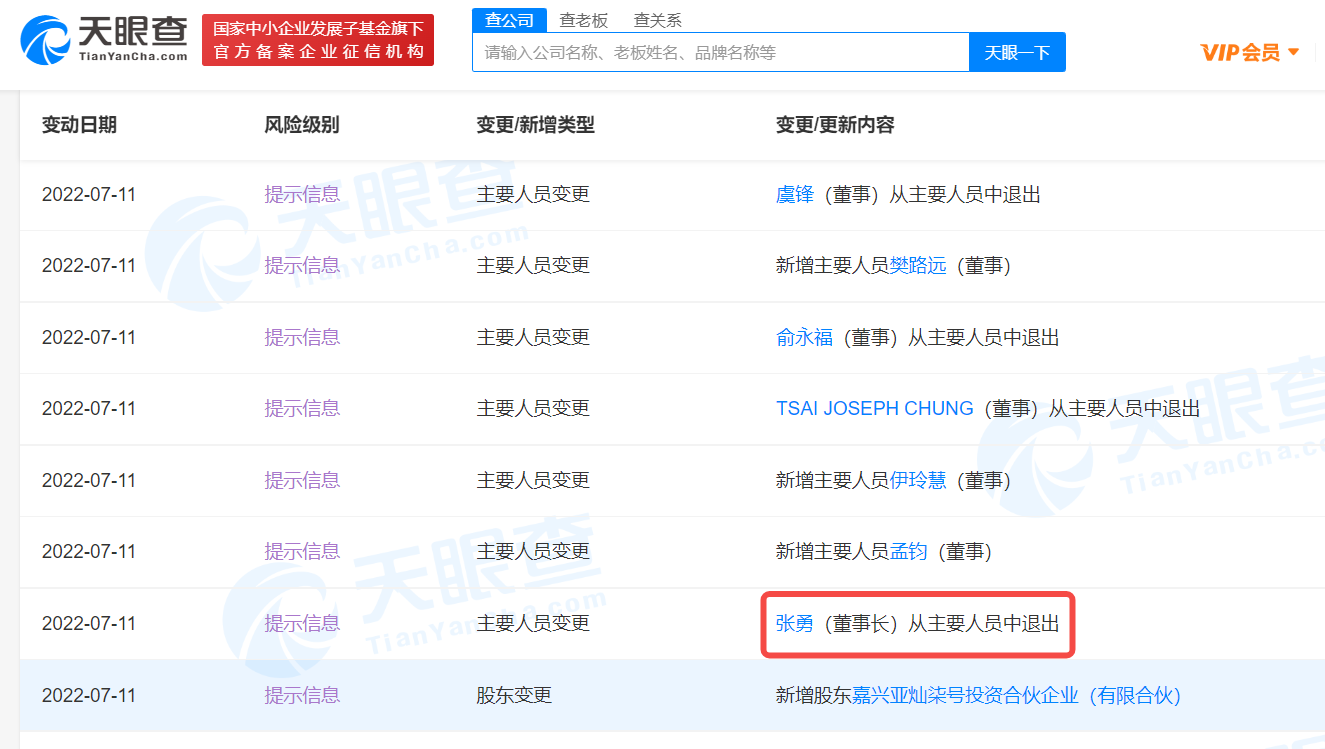Screen dimensions: 1325x749
Task: Open the 俞永福 person link
Action: click(804, 338)
